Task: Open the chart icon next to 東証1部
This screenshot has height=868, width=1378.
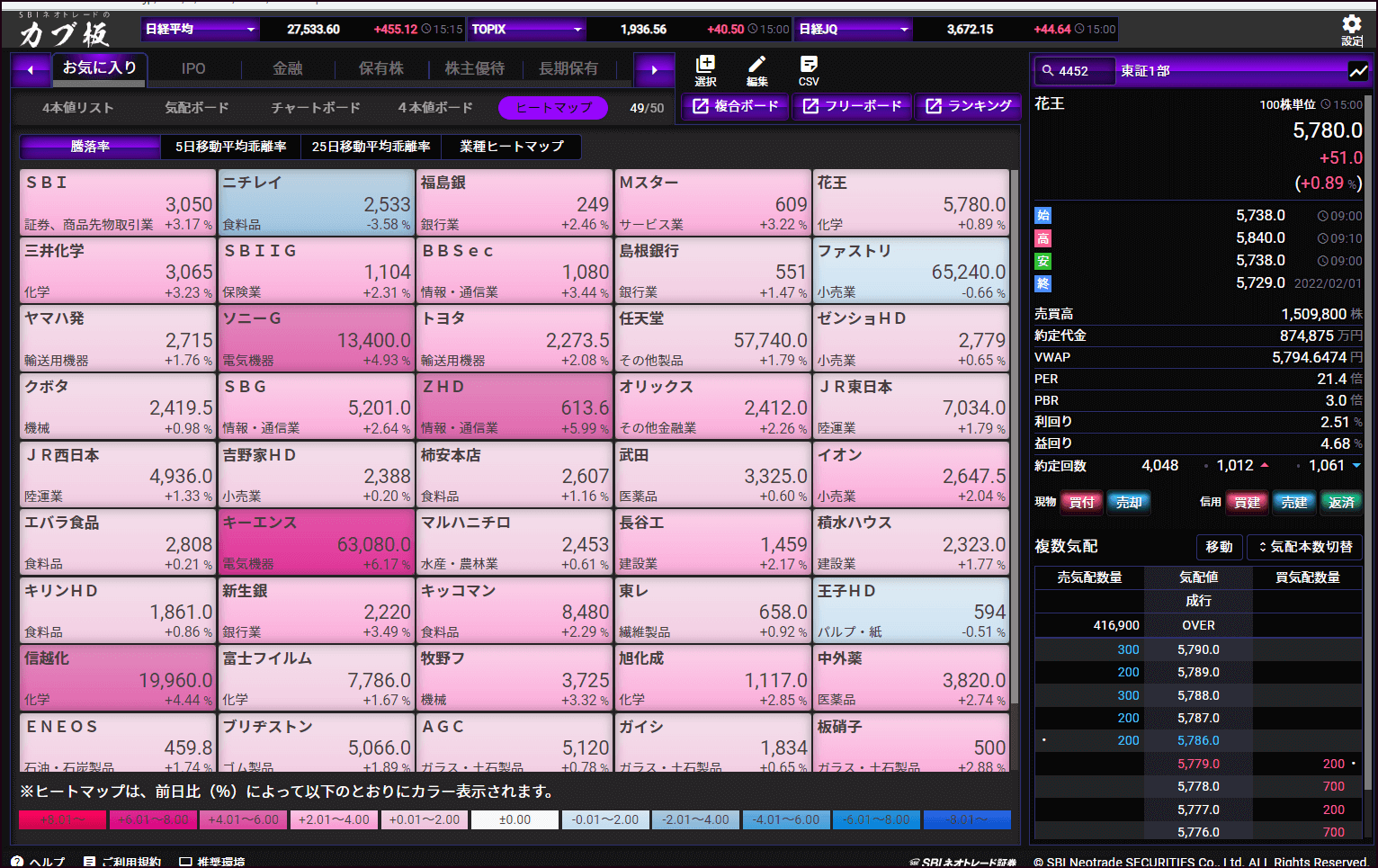Action: (x=1358, y=70)
